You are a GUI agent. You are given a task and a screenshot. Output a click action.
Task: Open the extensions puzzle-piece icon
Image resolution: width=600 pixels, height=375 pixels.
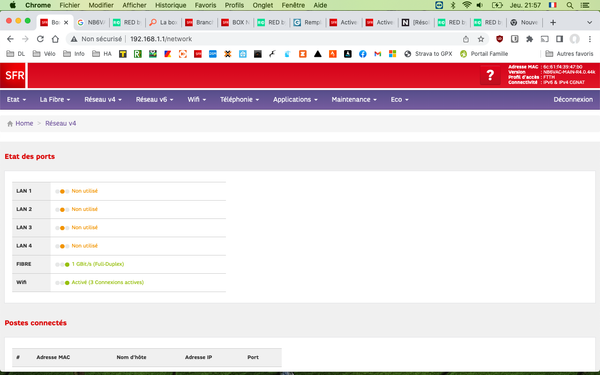click(x=530, y=39)
